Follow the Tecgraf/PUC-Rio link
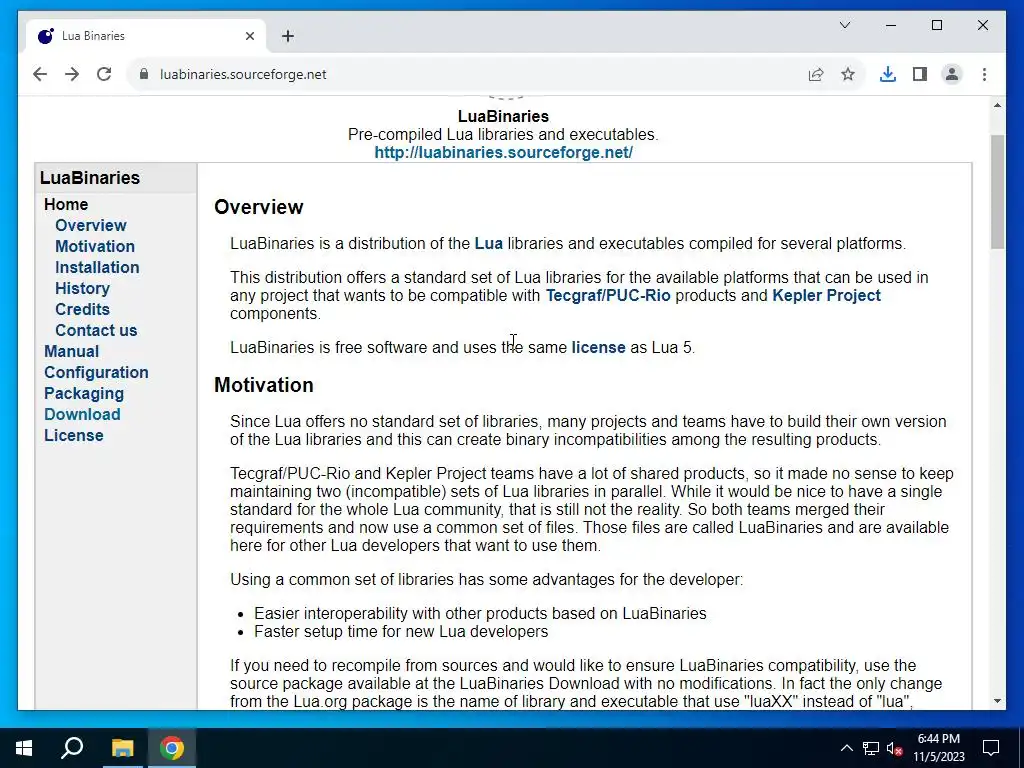 pyautogui.click(x=608, y=295)
